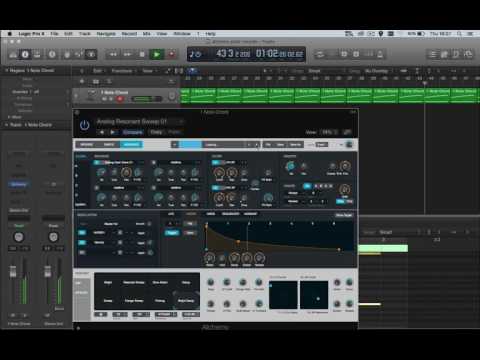Open the Analog Resonant Sweep 01 preset menu

click(139, 122)
